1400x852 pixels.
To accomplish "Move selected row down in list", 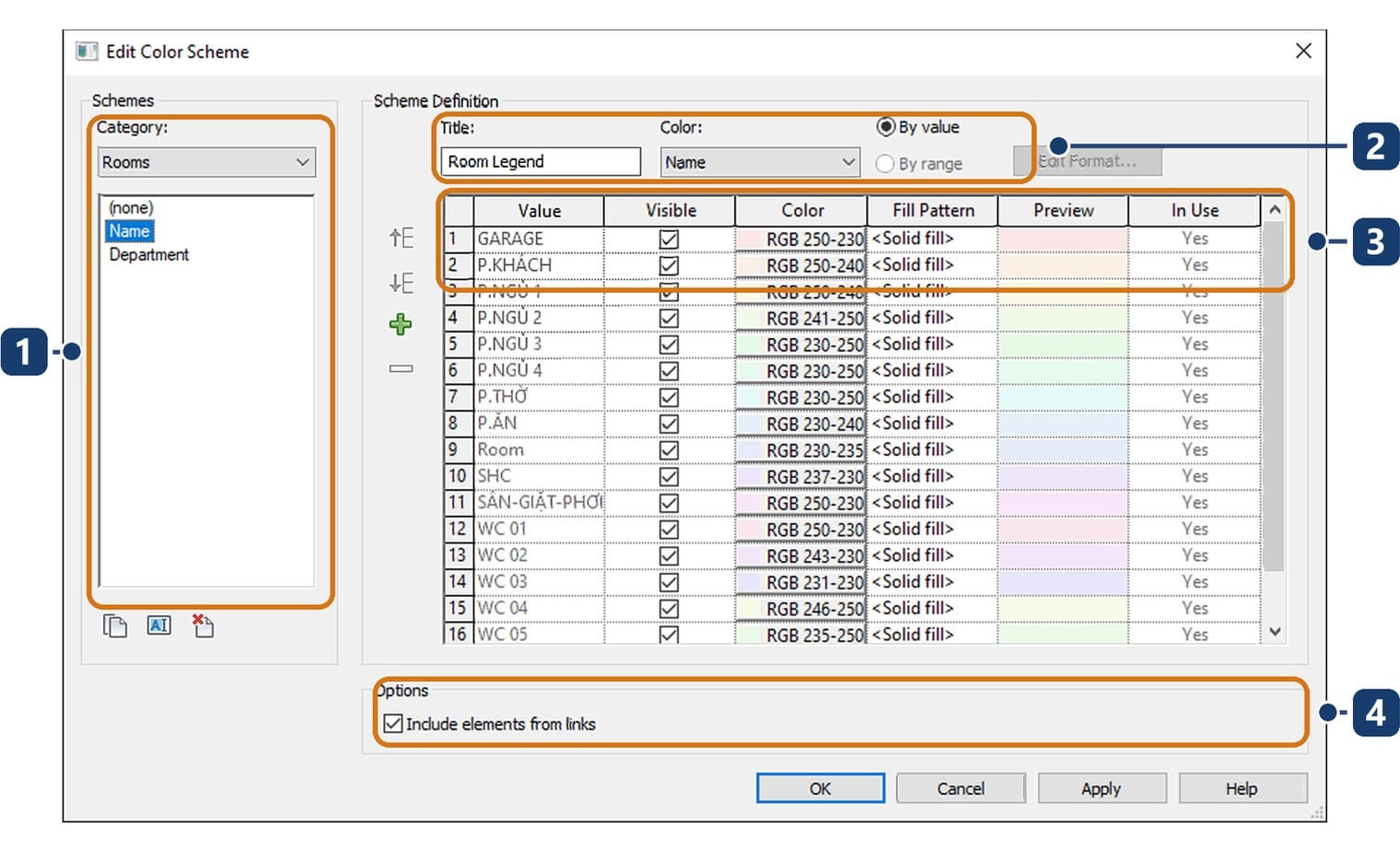I will tap(401, 283).
